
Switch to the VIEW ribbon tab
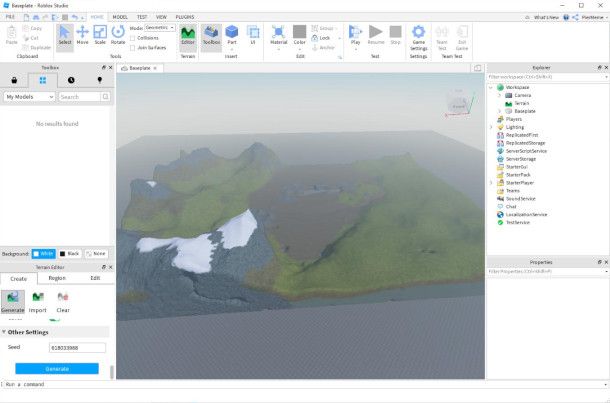pos(161,17)
